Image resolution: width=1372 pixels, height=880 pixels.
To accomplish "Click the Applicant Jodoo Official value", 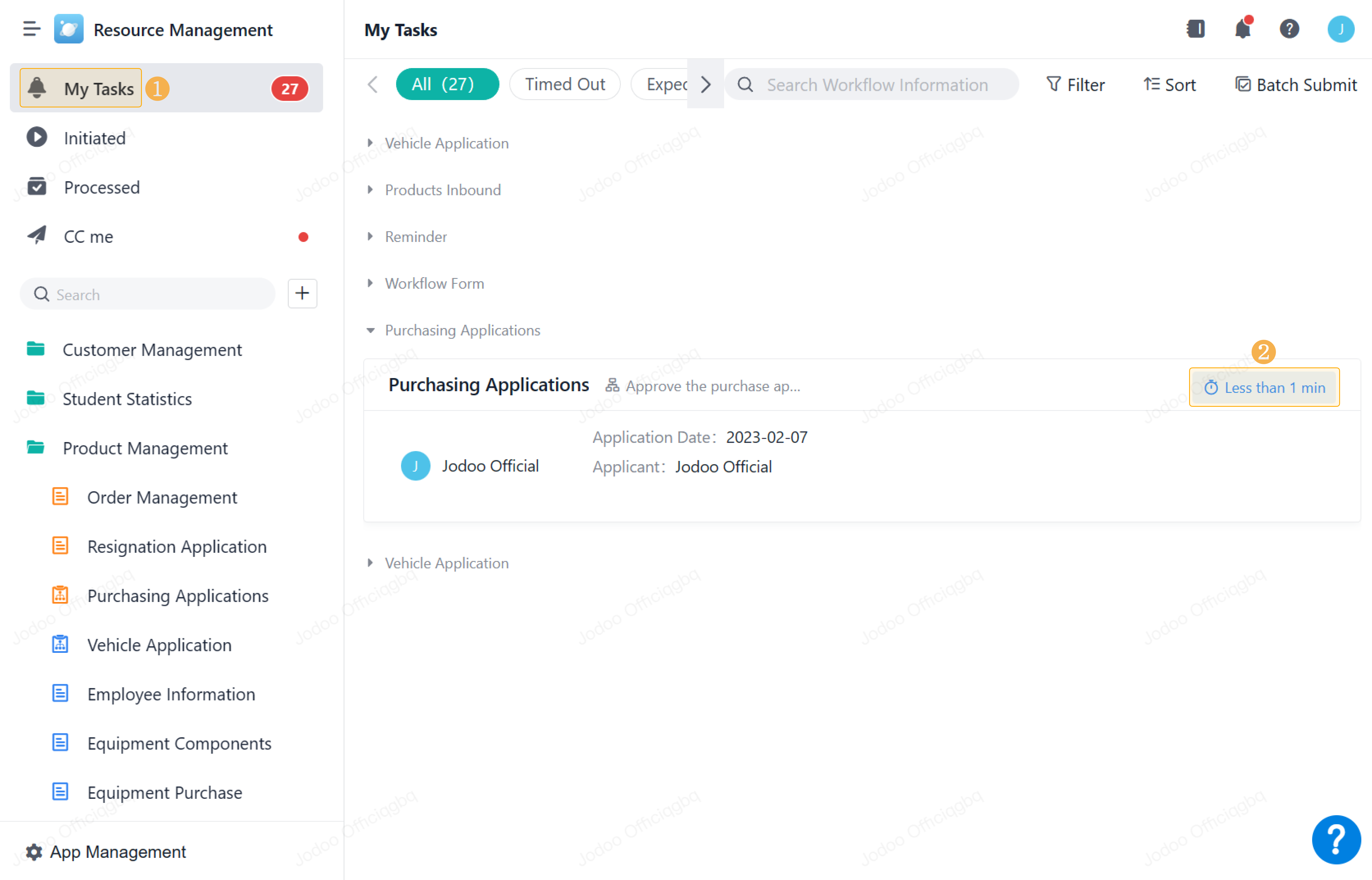I will pyautogui.click(x=724, y=467).
